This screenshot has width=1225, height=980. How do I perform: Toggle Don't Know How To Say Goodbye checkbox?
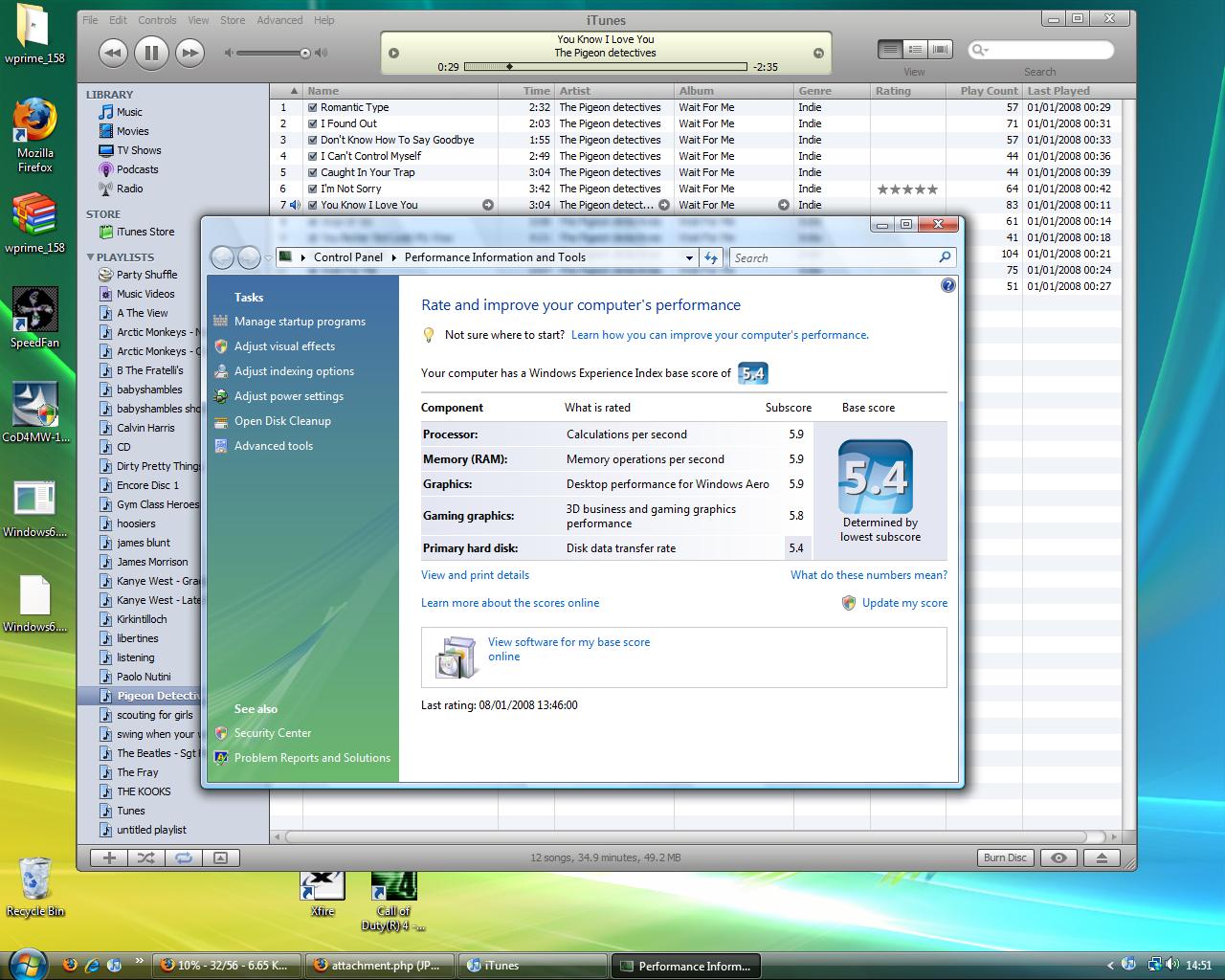click(x=312, y=140)
